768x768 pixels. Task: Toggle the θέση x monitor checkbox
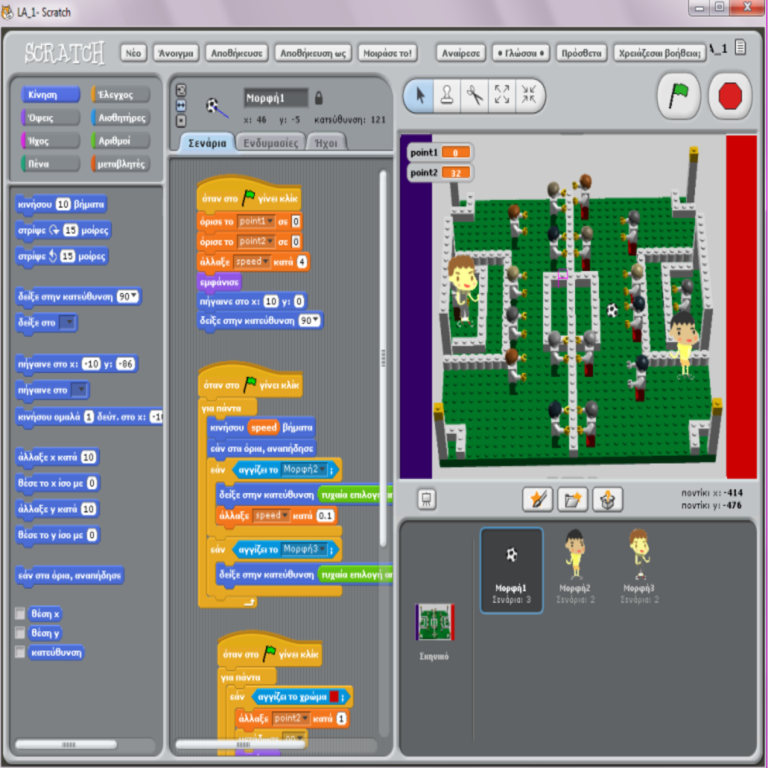[20, 614]
